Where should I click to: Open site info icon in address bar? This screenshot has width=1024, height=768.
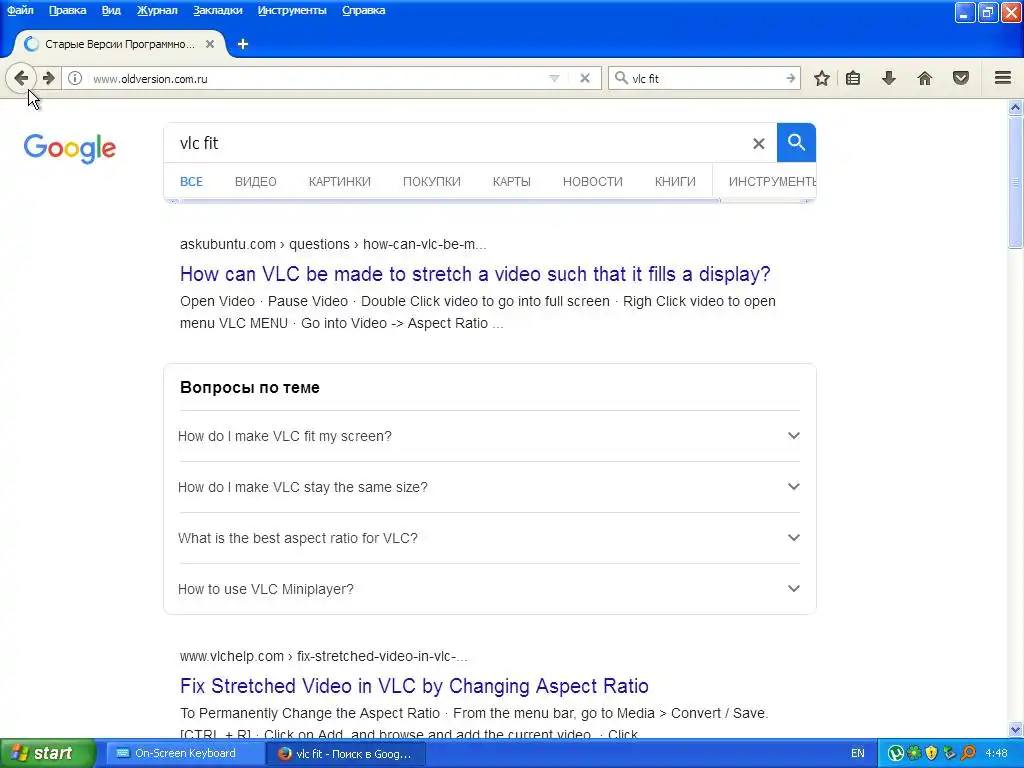(x=75, y=78)
